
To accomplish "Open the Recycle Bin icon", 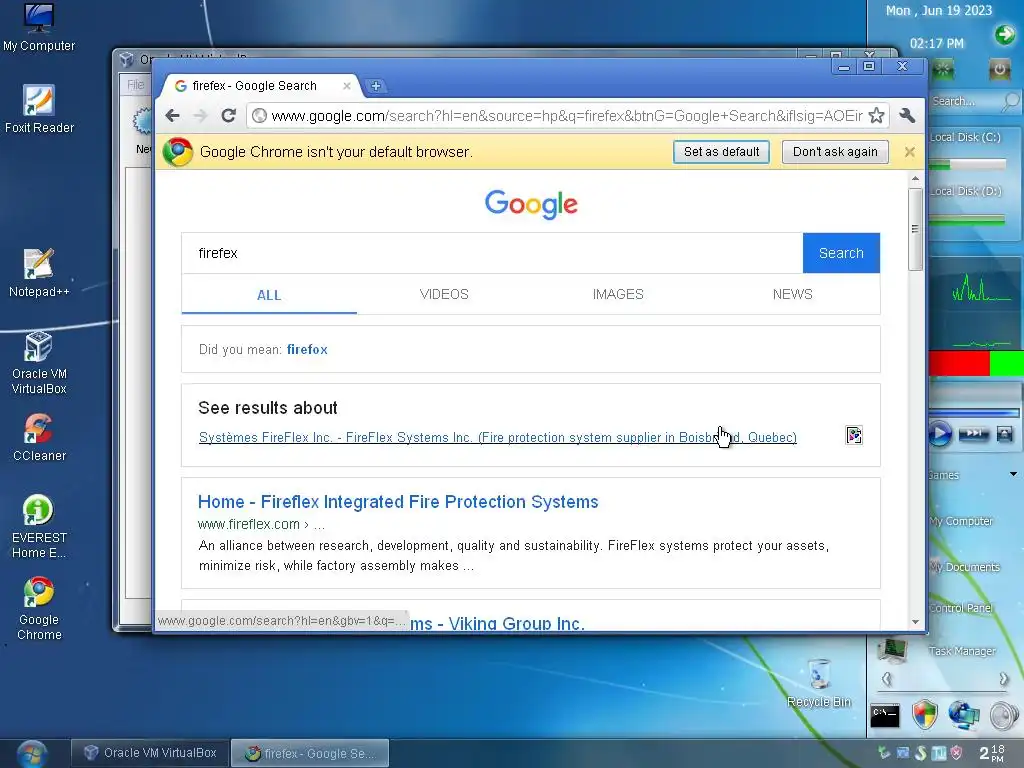I will click(819, 683).
